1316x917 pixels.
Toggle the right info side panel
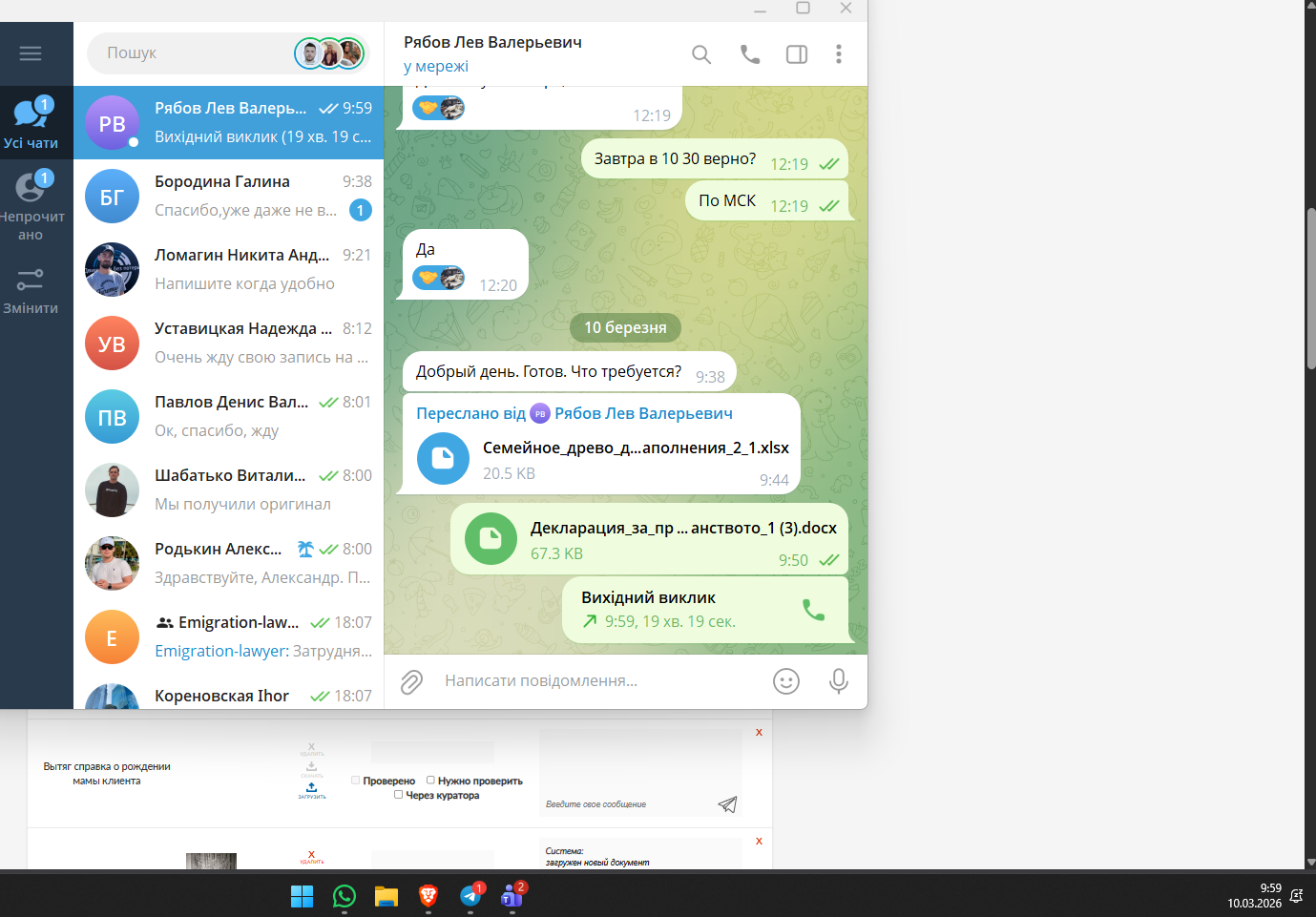[x=797, y=54]
